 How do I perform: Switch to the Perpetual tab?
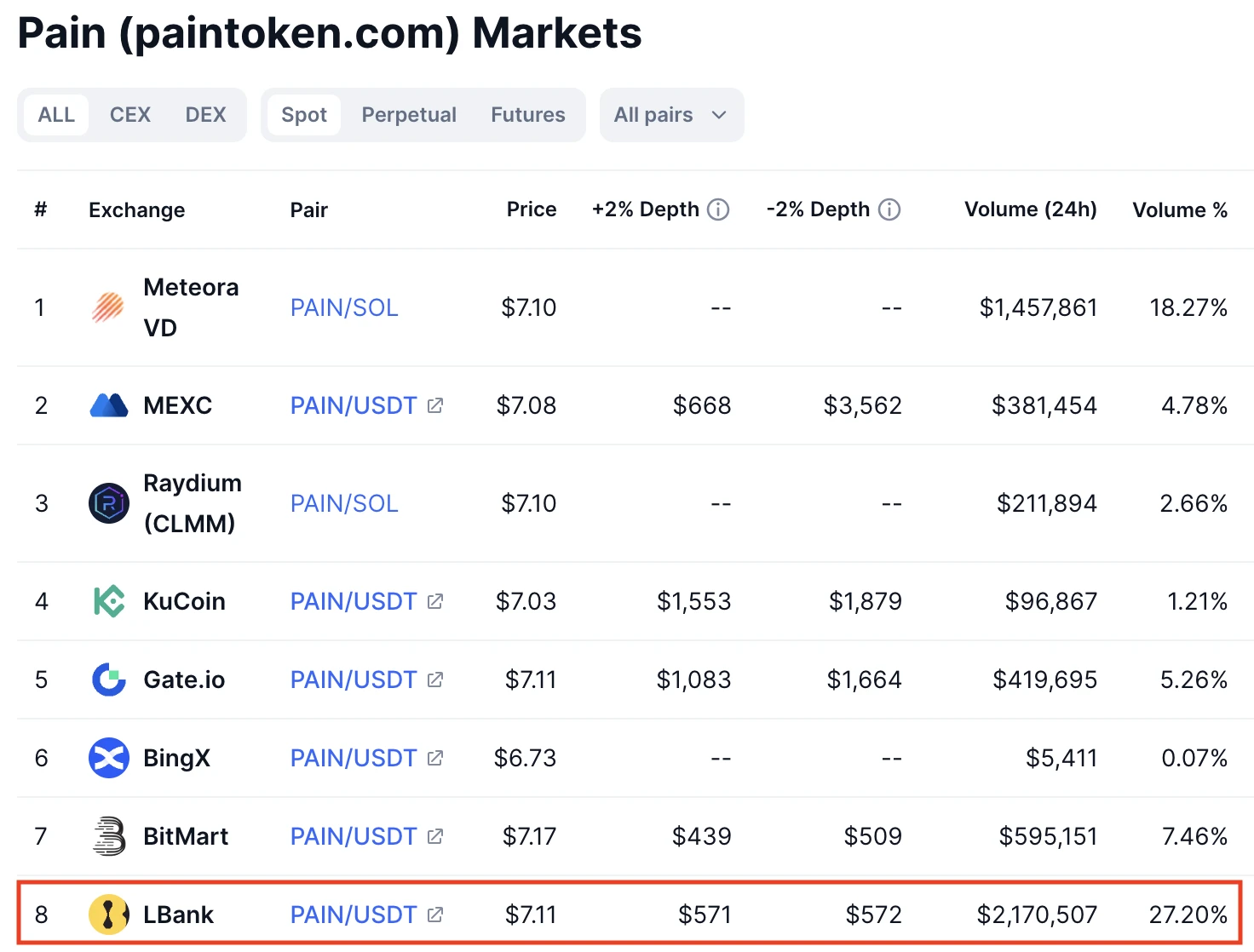coord(409,115)
